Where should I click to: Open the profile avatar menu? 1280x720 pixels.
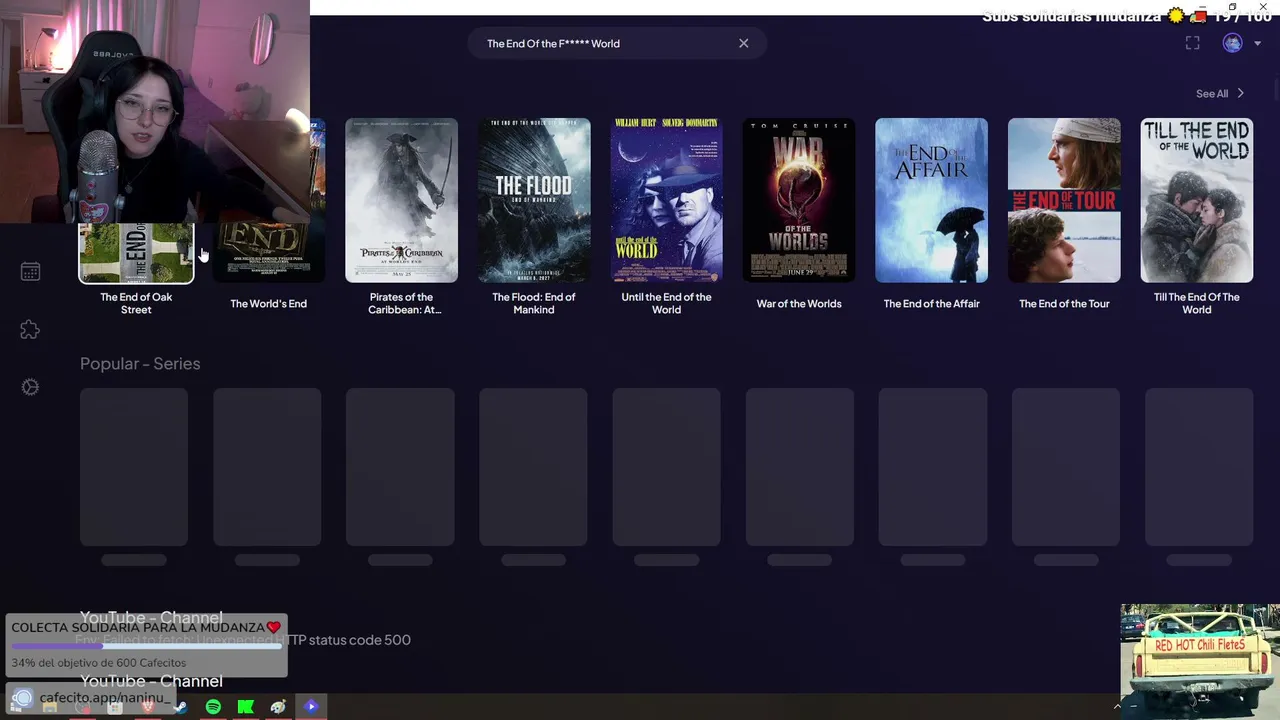pos(1232,43)
